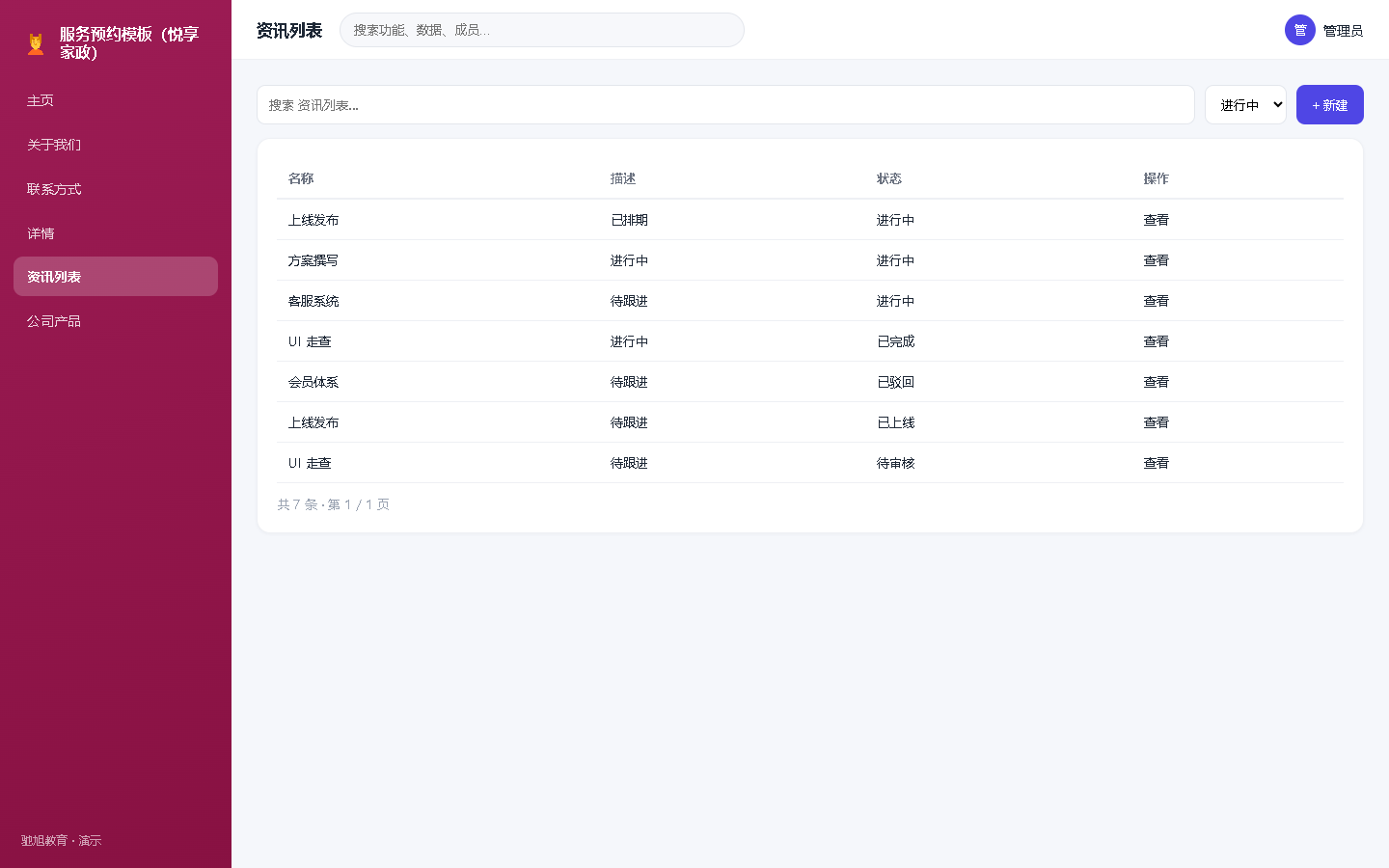Screen dimensions: 1389x868
Task: Select 资讯列表 sidebar item
Action: (x=116, y=277)
